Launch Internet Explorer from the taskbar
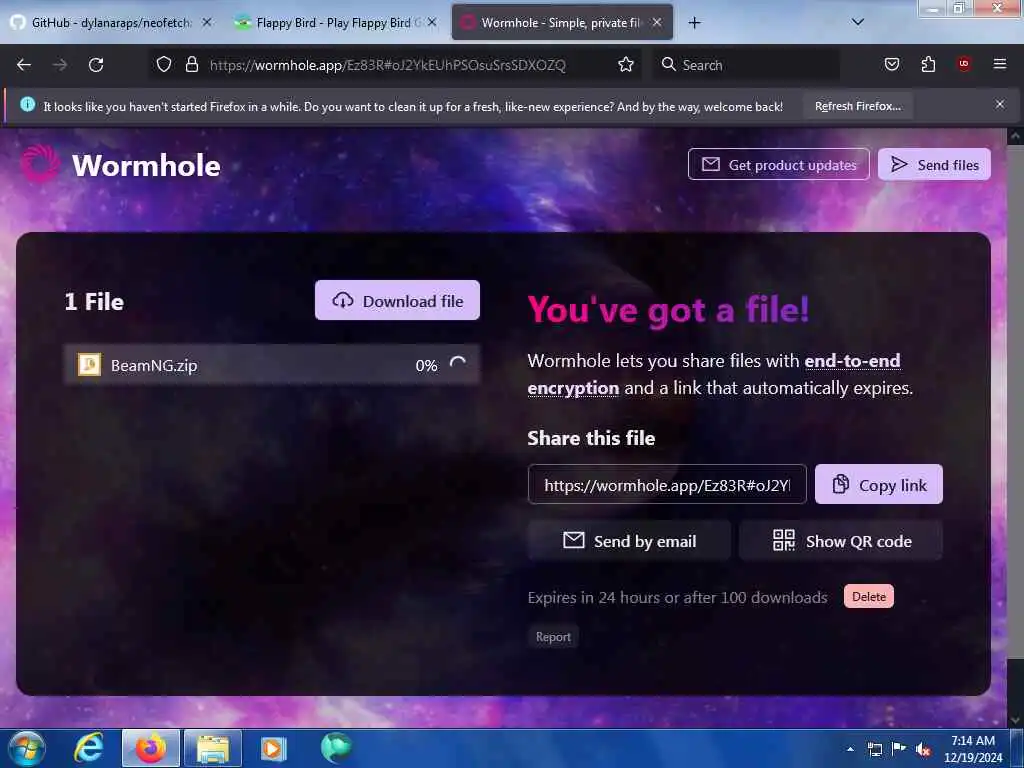Image resolution: width=1024 pixels, height=768 pixels. point(89,748)
